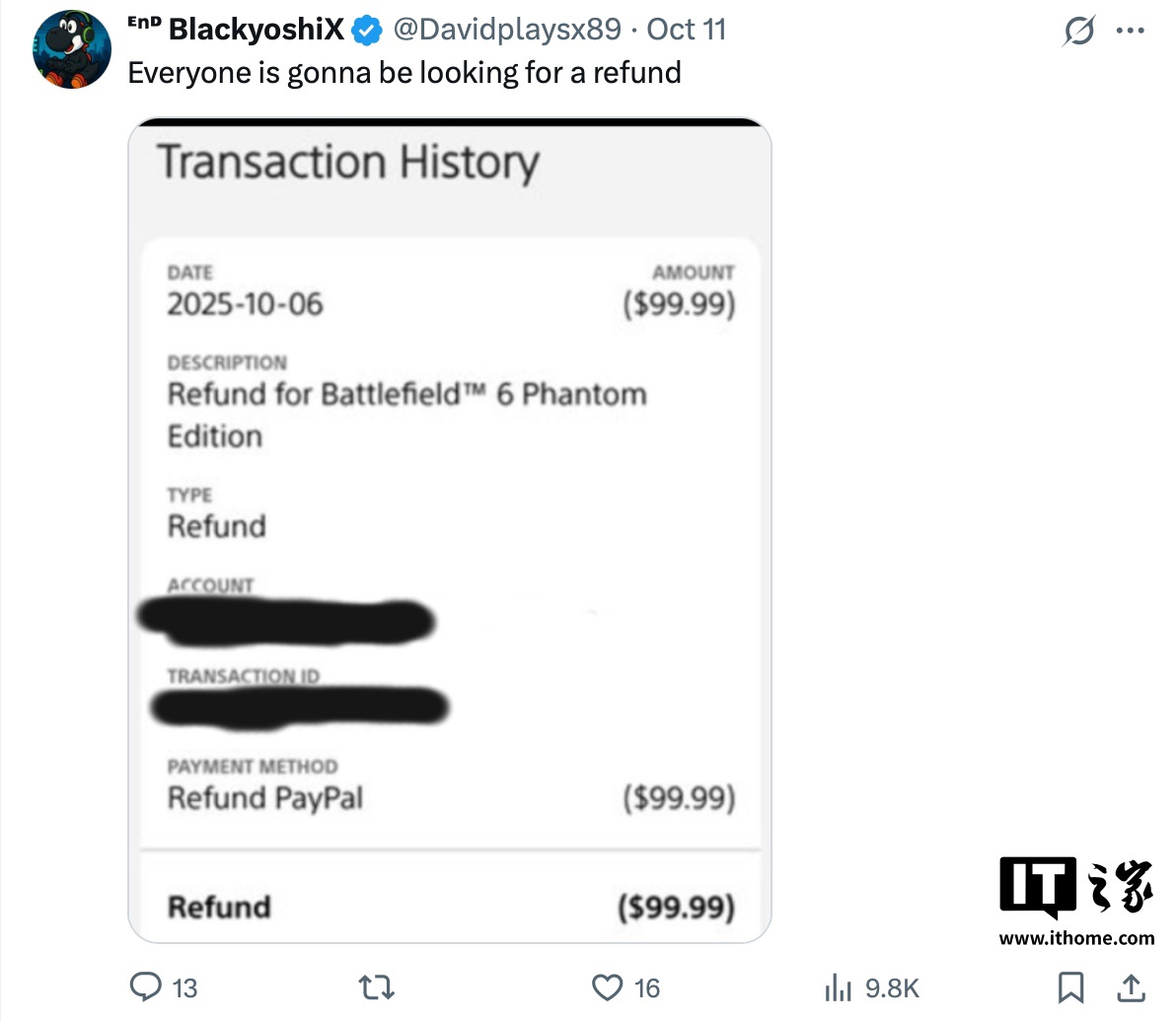Enlarge the Transaction History image
The height and width of the screenshot is (1022, 1176).
(x=449, y=530)
